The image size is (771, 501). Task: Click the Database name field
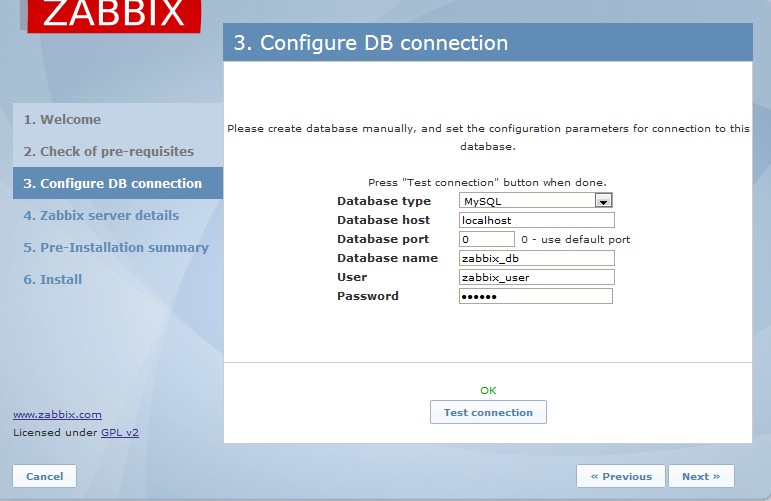pyautogui.click(x=536, y=258)
